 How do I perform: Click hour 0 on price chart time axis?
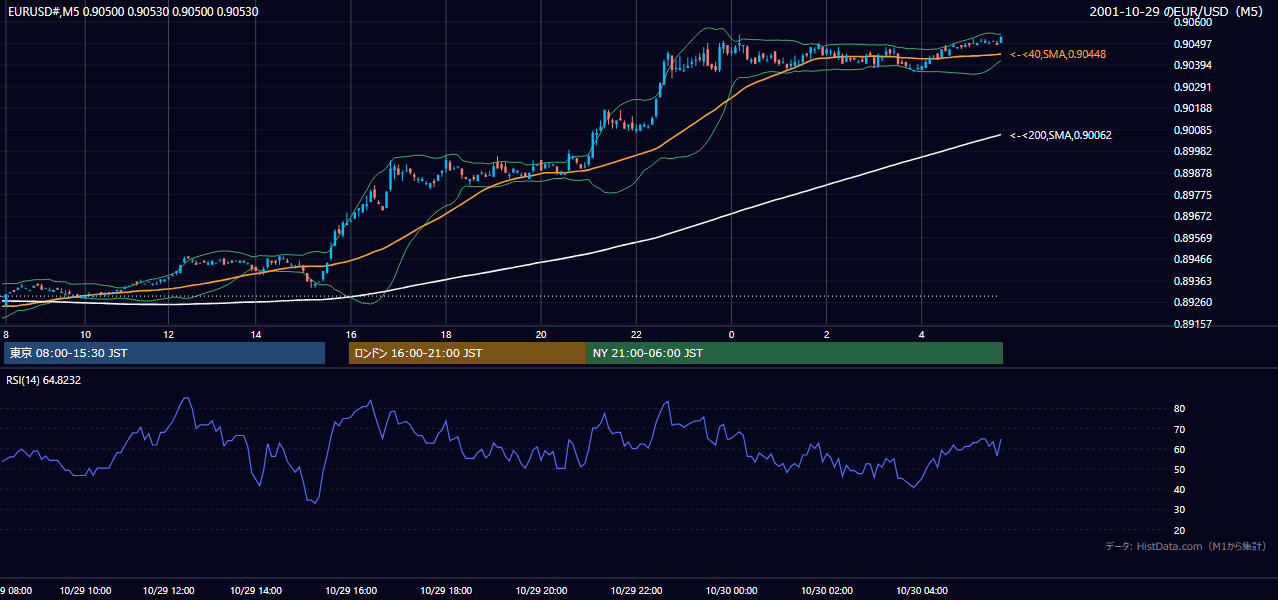coord(731,334)
